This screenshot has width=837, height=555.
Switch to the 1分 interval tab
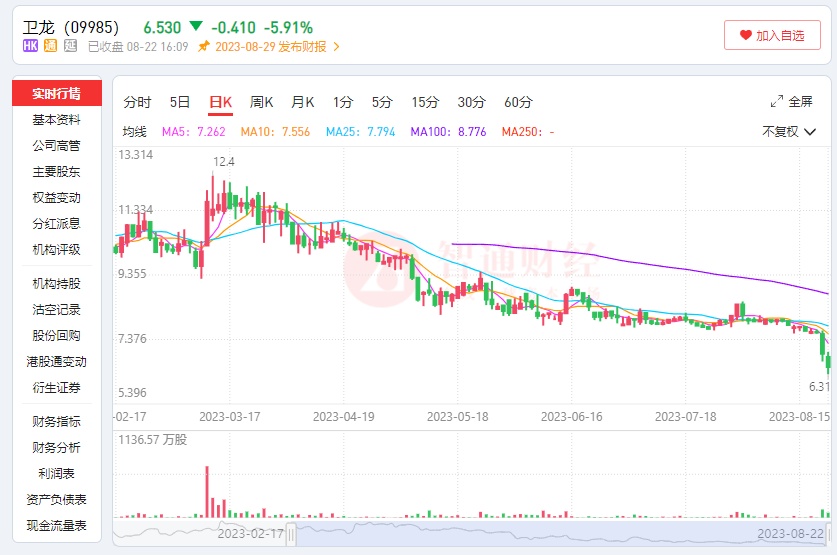(x=343, y=102)
